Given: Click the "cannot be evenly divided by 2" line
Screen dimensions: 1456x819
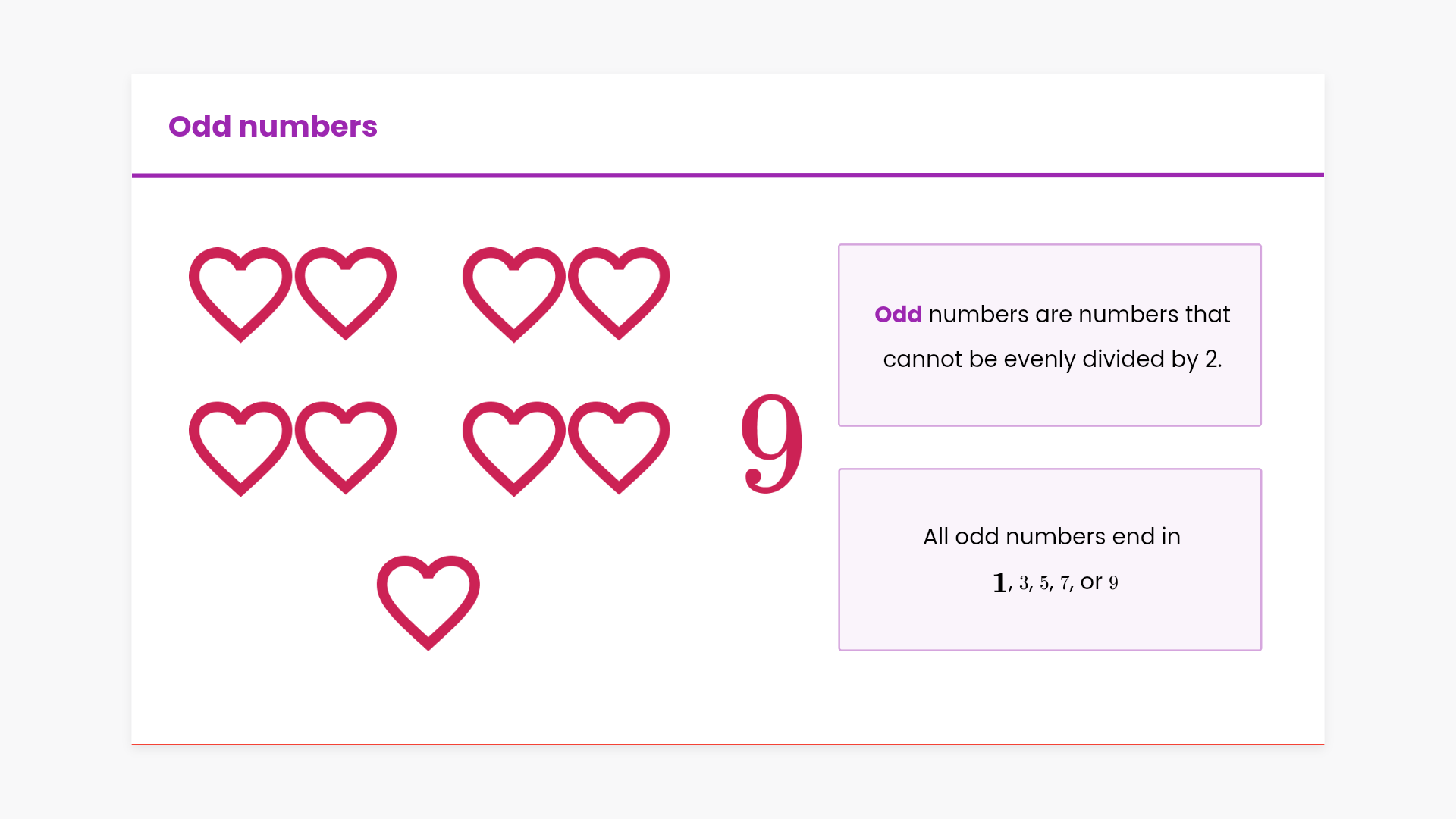Looking at the screenshot, I should [x=1052, y=359].
